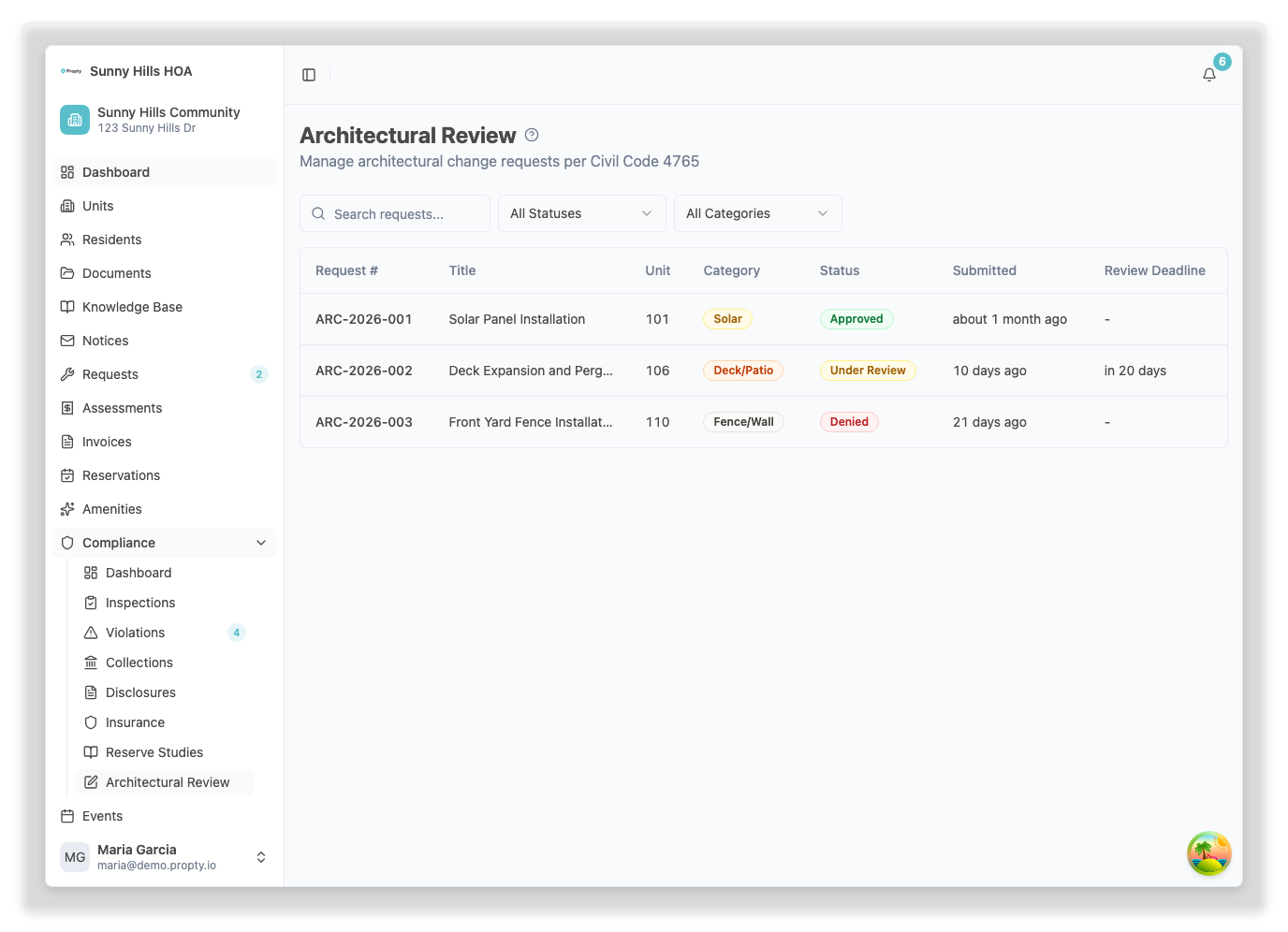The image size is (1288, 932).
Task: Toggle the sidebar panel icon
Action: point(309,75)
